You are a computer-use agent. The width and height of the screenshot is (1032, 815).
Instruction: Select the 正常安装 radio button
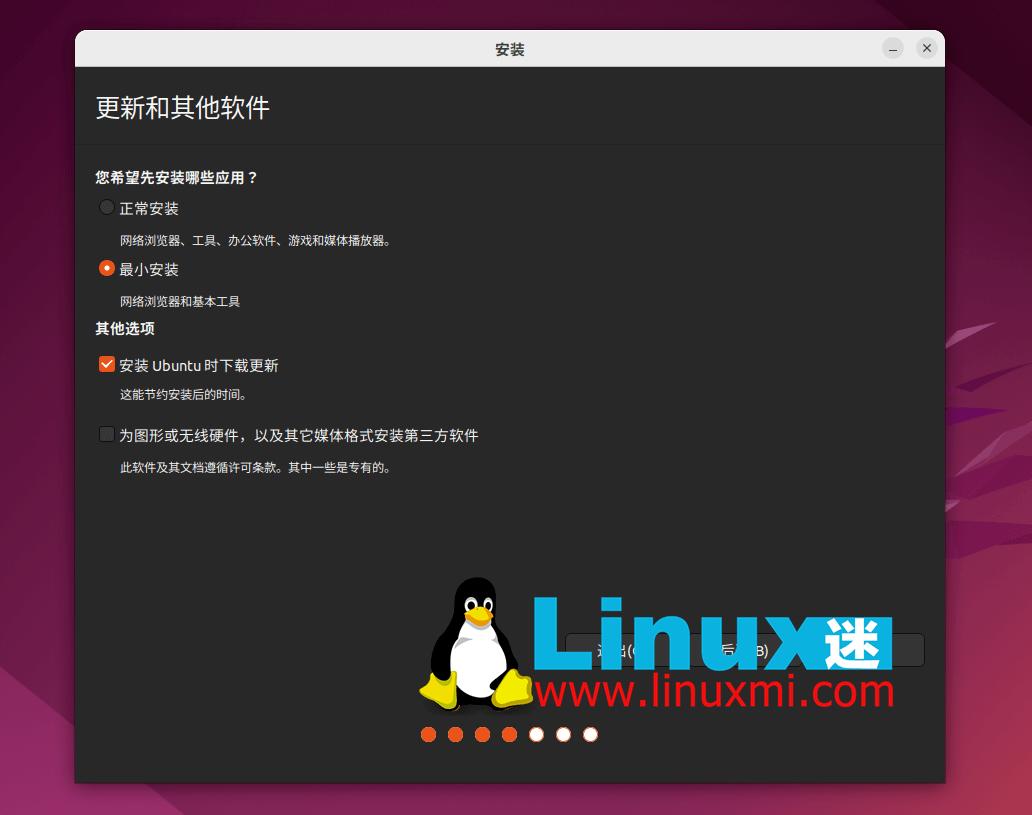(x=106, y=207)
